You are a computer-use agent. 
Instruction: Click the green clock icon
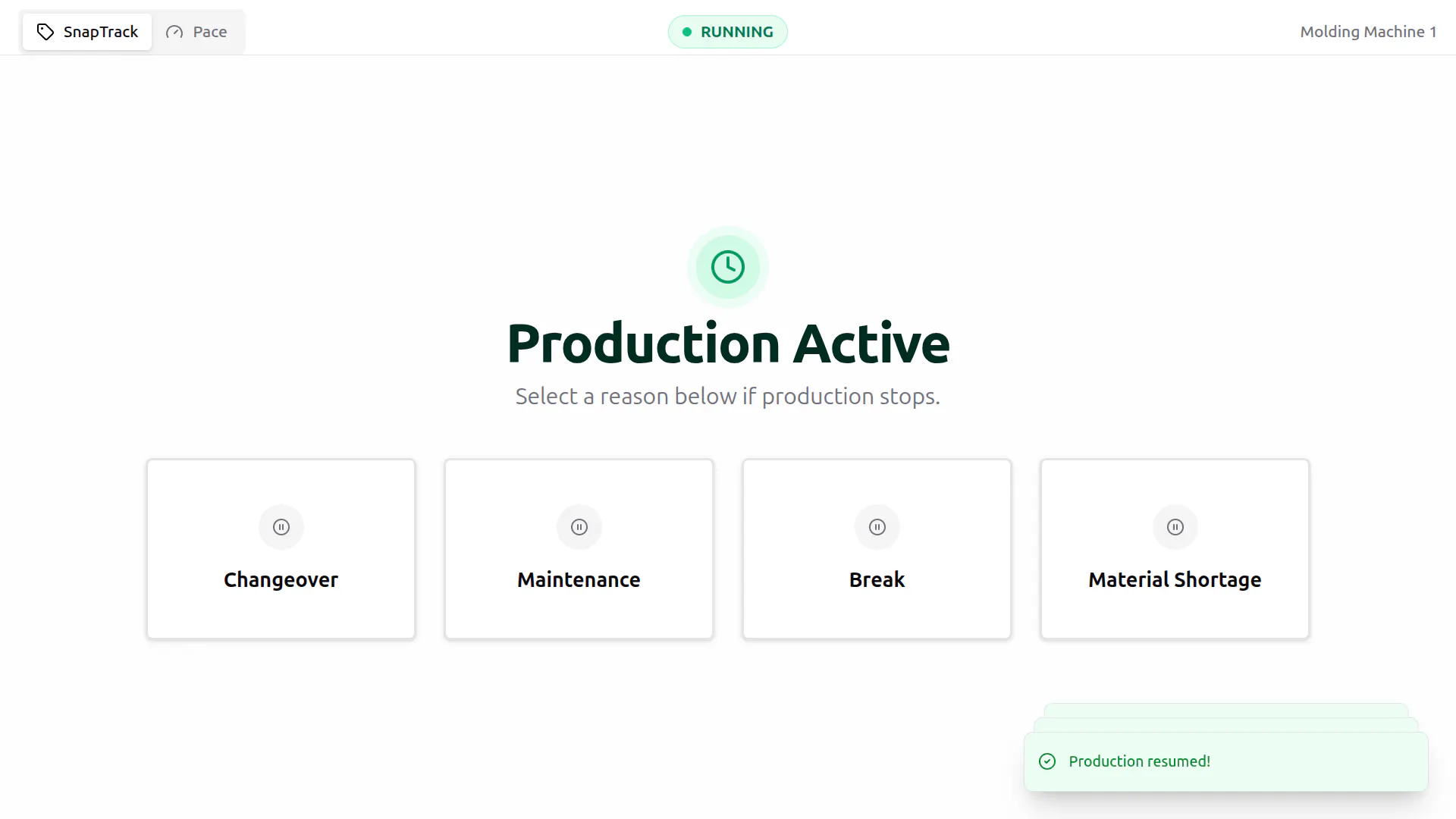coord(728,267)
